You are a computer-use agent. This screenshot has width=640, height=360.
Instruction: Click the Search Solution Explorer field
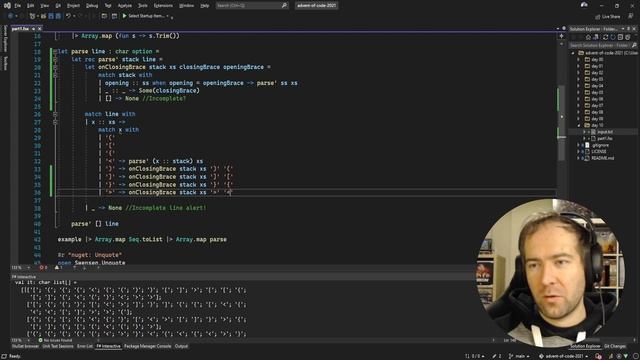pyautogui.click(x=602, y=45)
